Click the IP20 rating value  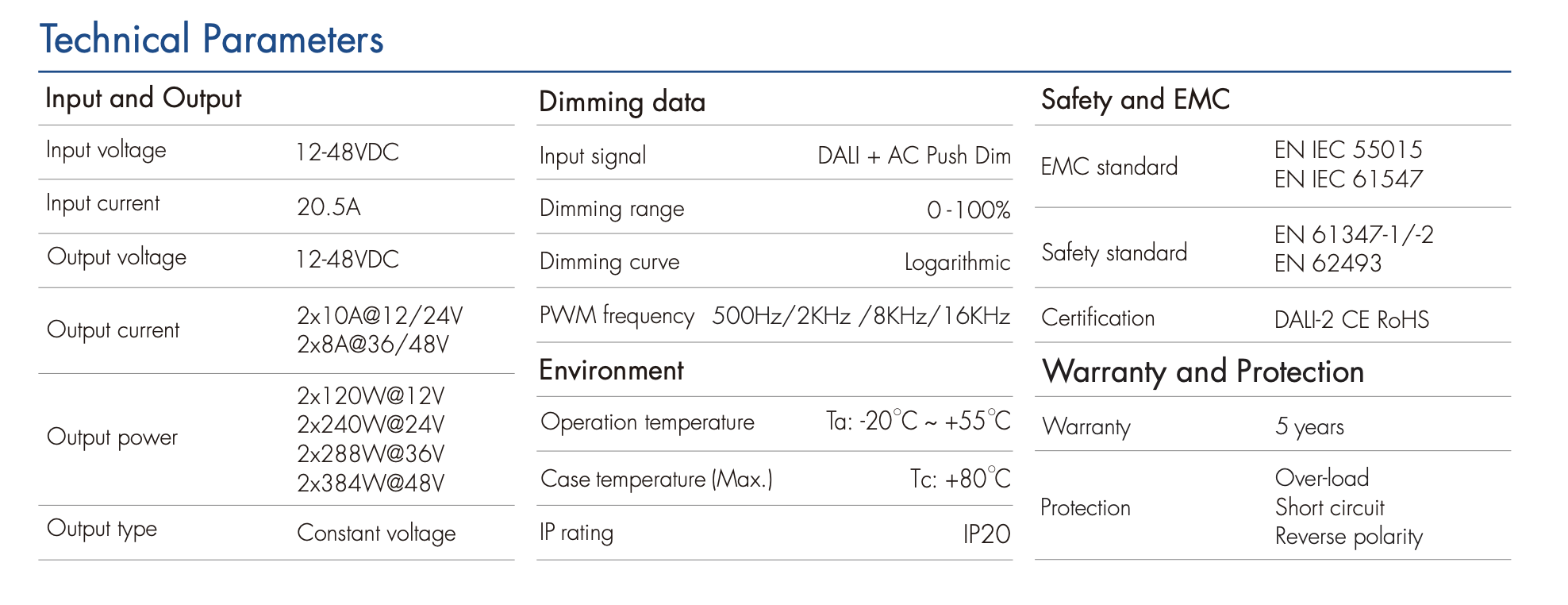coord(986,534)
